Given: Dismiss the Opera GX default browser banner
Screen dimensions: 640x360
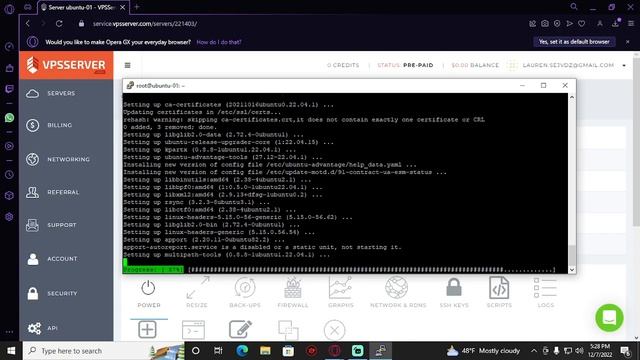Looking at the screenshot, I should pos(628,42).
